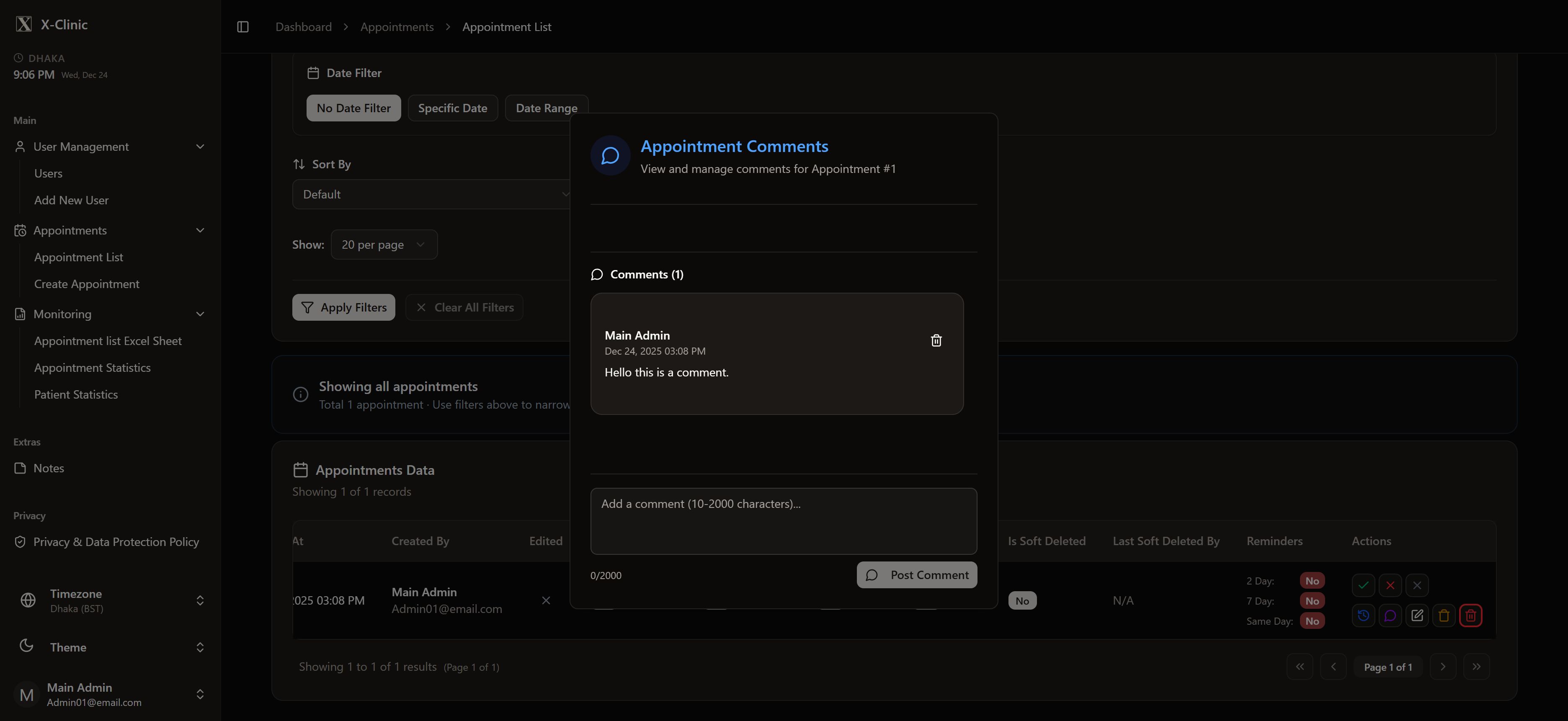Open the 20 per page dropdown
Viewport: 1568px width, 721px height.
point(384,245)
